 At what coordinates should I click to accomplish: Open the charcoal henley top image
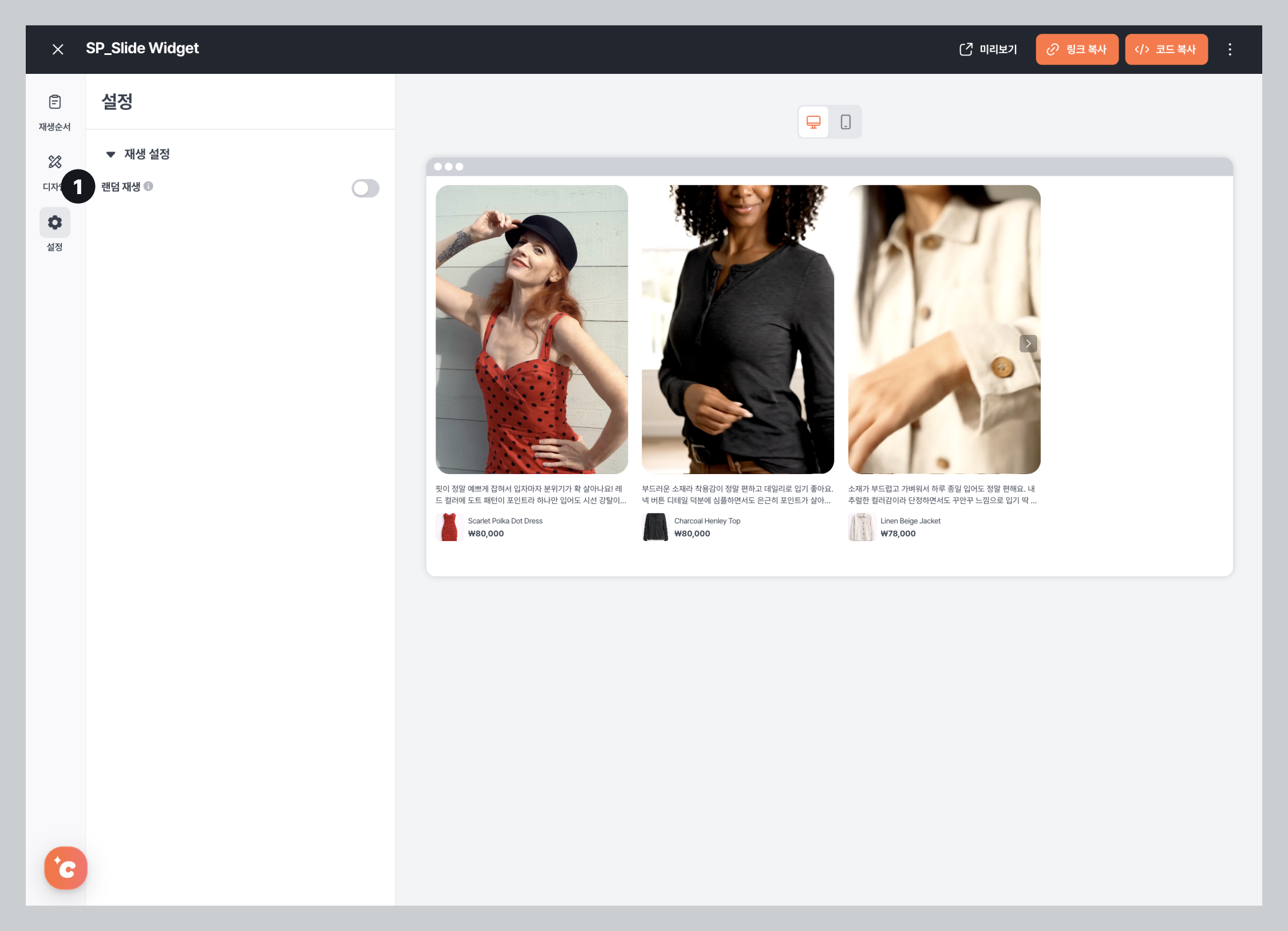point(737,329)
